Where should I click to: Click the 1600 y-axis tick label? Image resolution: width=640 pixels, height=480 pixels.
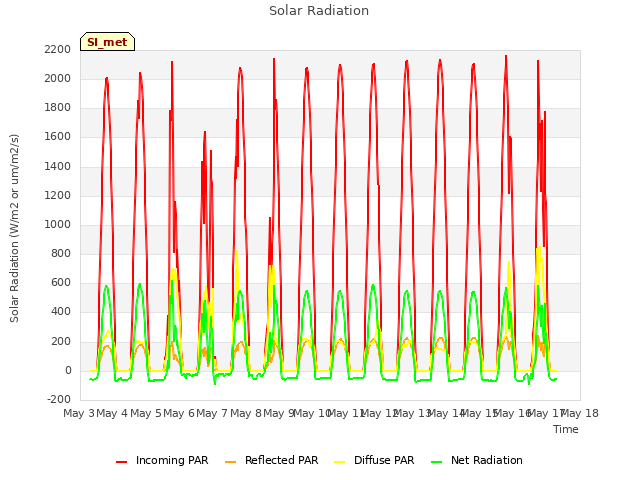pos(58,137)
